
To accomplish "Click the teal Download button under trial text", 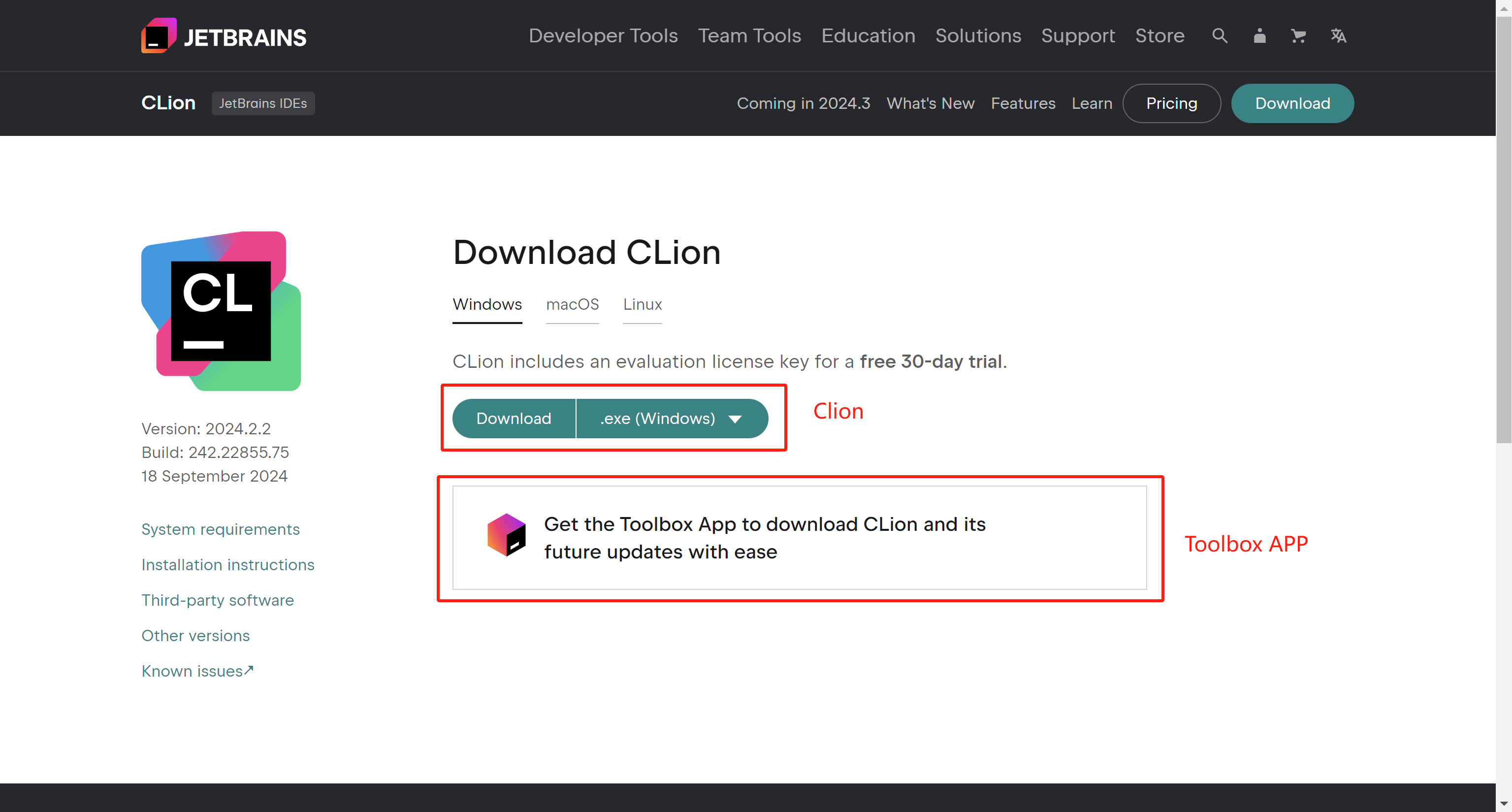I will 513,419.
